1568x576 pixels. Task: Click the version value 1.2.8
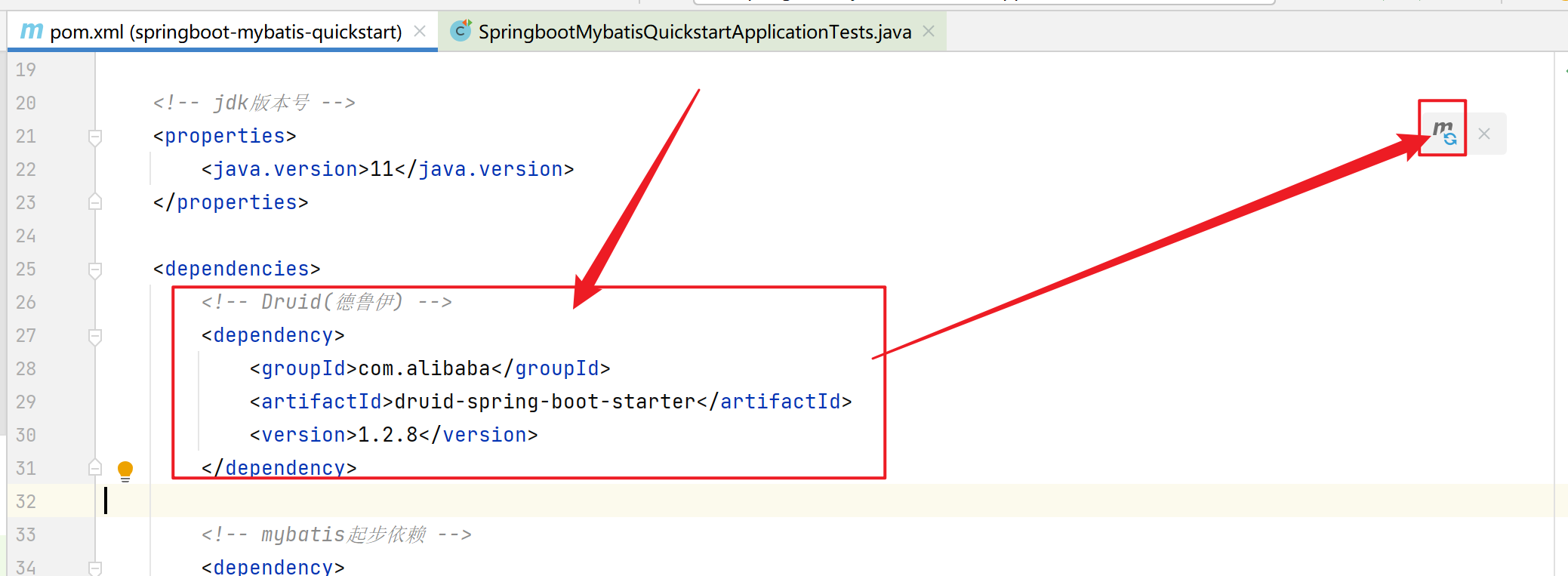(388, 435)
